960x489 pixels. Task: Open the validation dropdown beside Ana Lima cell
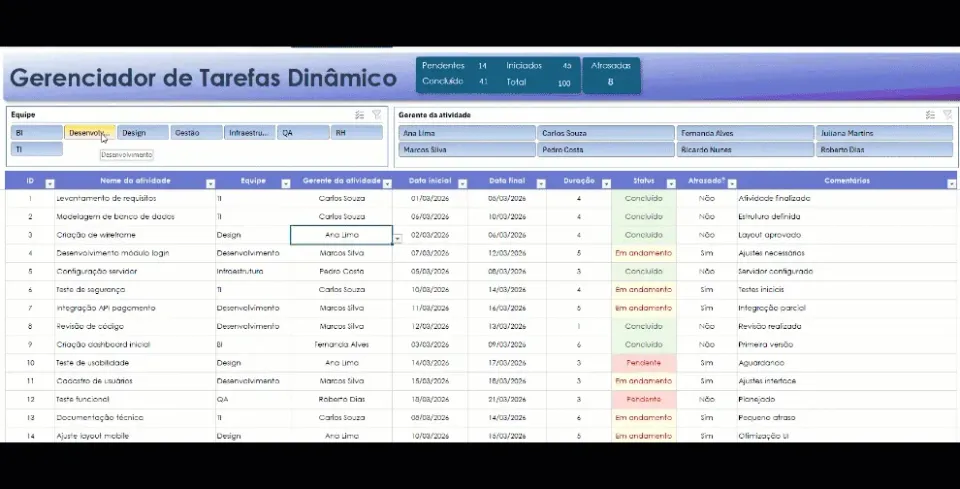(x=397, y=239)
